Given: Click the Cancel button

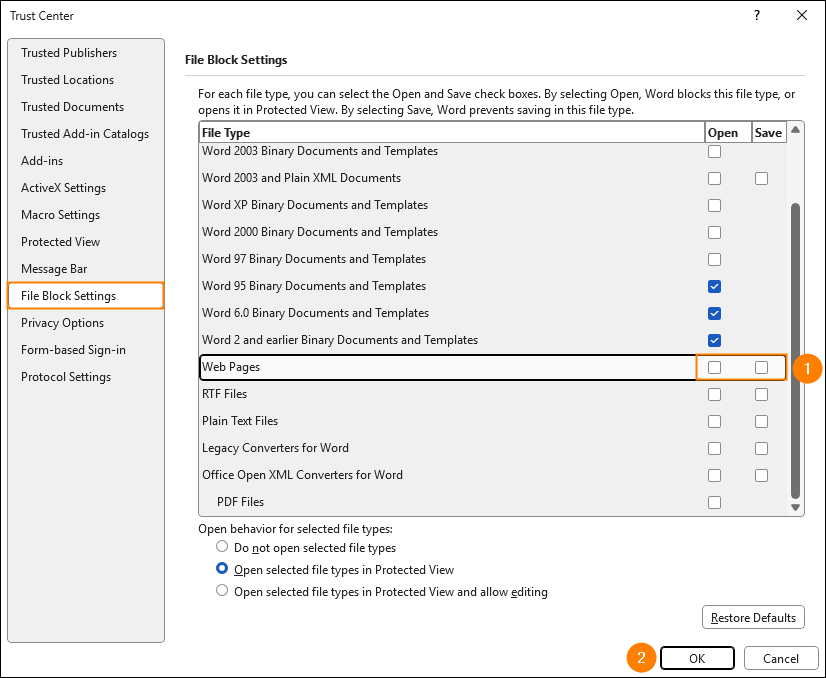Looking at the screenshot, I should [x=781, y=659].
